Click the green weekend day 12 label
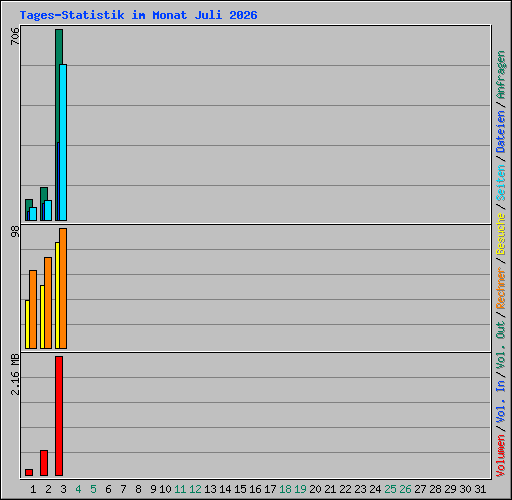512x500 pixels. pyautogui.click(x=195, y=489)
